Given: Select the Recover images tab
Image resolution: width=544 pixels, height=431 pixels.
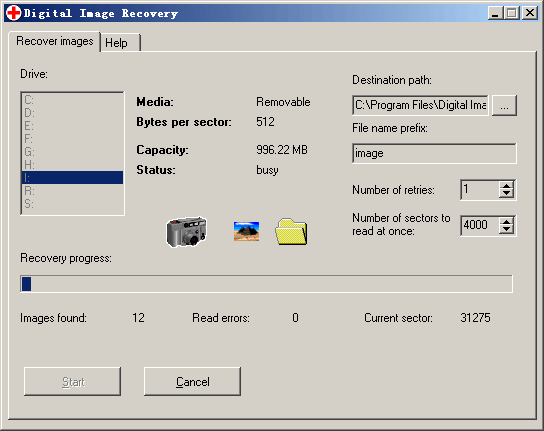Looking at the screenshot, I should [54, 41].
